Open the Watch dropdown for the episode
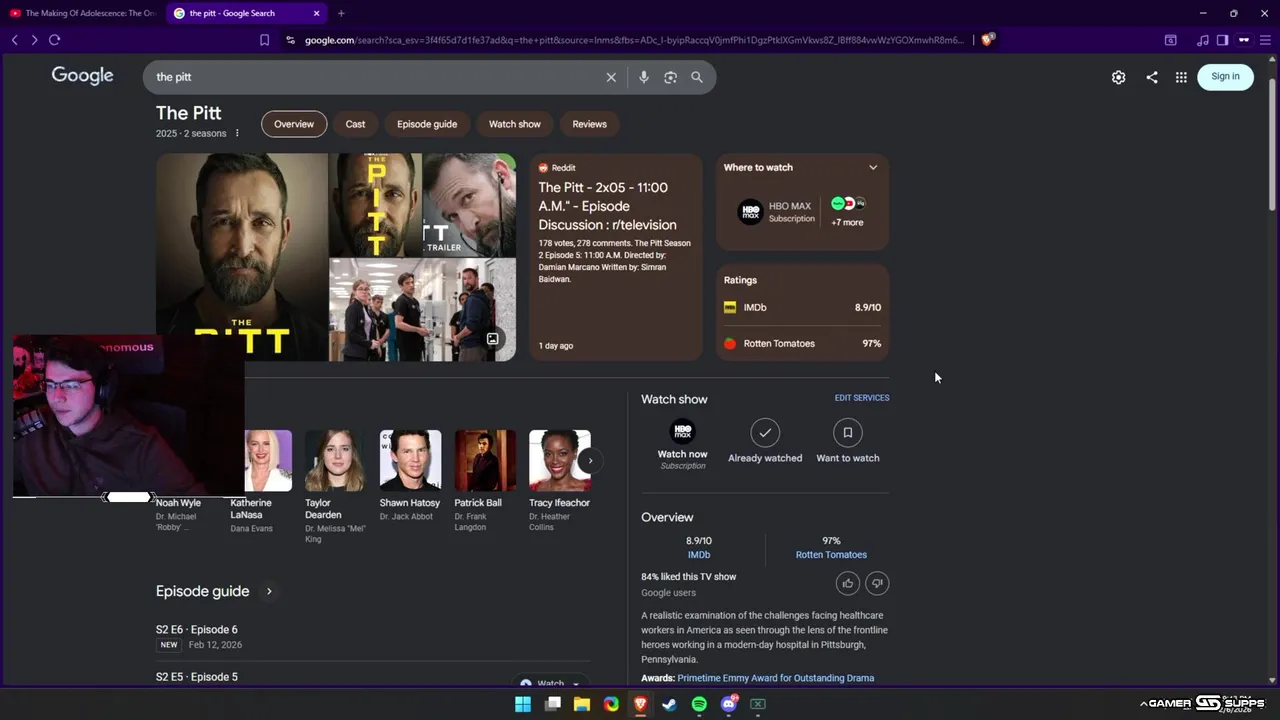Viewport: 1280px width, 720px height. 550,683
